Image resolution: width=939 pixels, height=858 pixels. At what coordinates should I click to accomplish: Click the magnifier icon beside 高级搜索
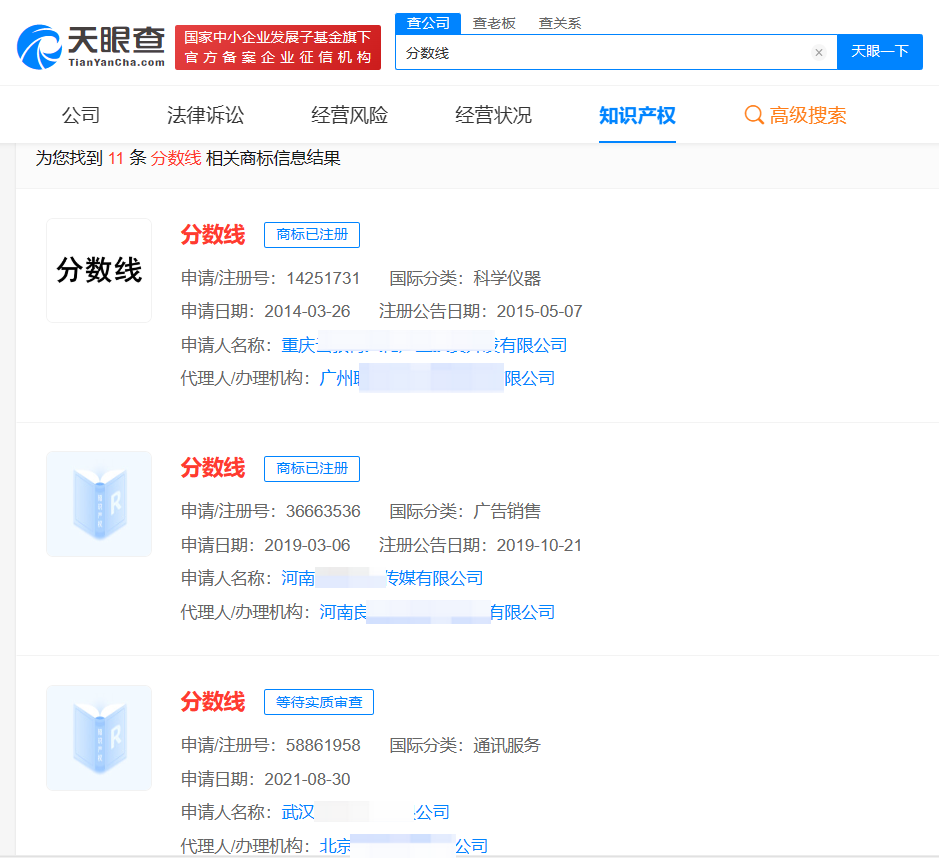click(753, 115)
